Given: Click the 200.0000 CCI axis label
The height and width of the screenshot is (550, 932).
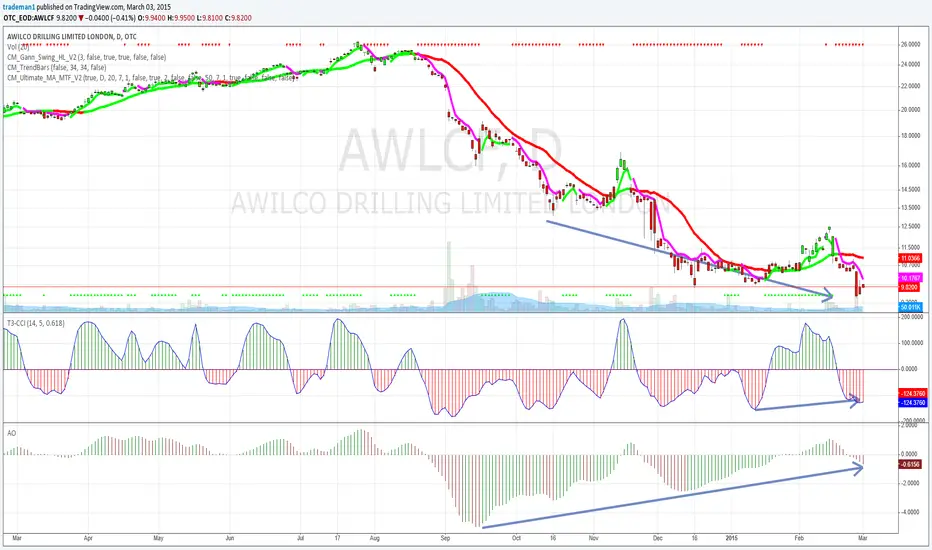Looking at the screenshot, I should pos(912,318).
